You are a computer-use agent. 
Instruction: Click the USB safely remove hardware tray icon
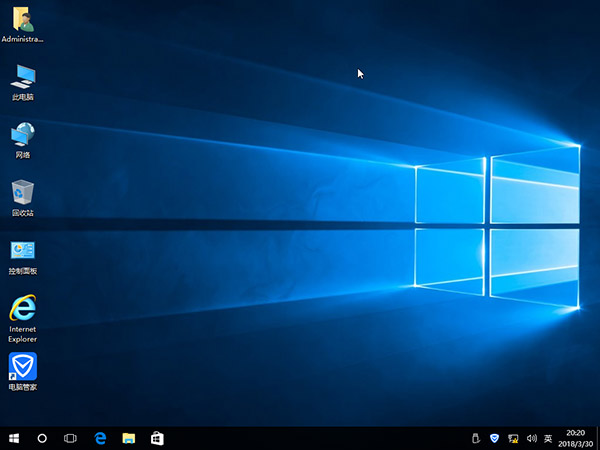coord(476,438)
